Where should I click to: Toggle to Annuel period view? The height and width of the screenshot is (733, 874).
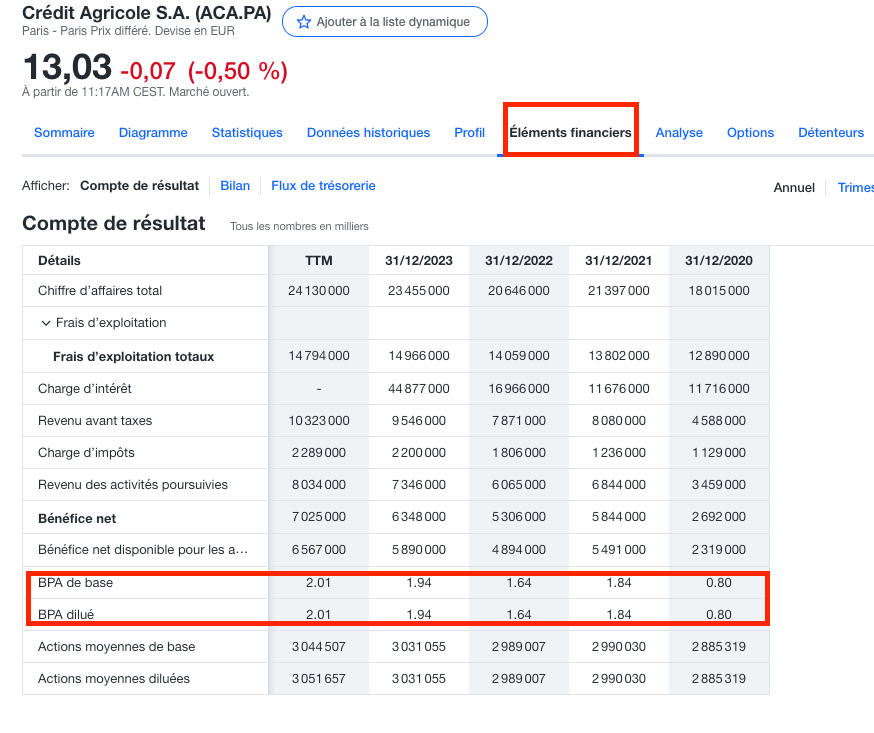click(x=794, y=188)
